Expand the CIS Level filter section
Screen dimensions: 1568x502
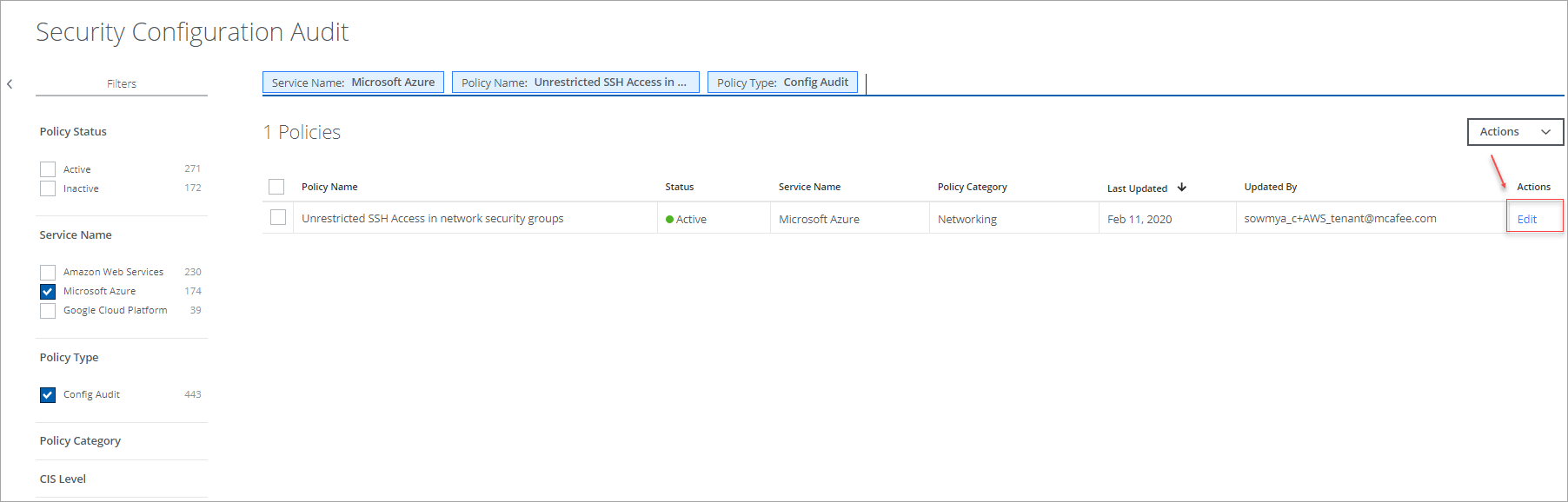click(63, 479)
